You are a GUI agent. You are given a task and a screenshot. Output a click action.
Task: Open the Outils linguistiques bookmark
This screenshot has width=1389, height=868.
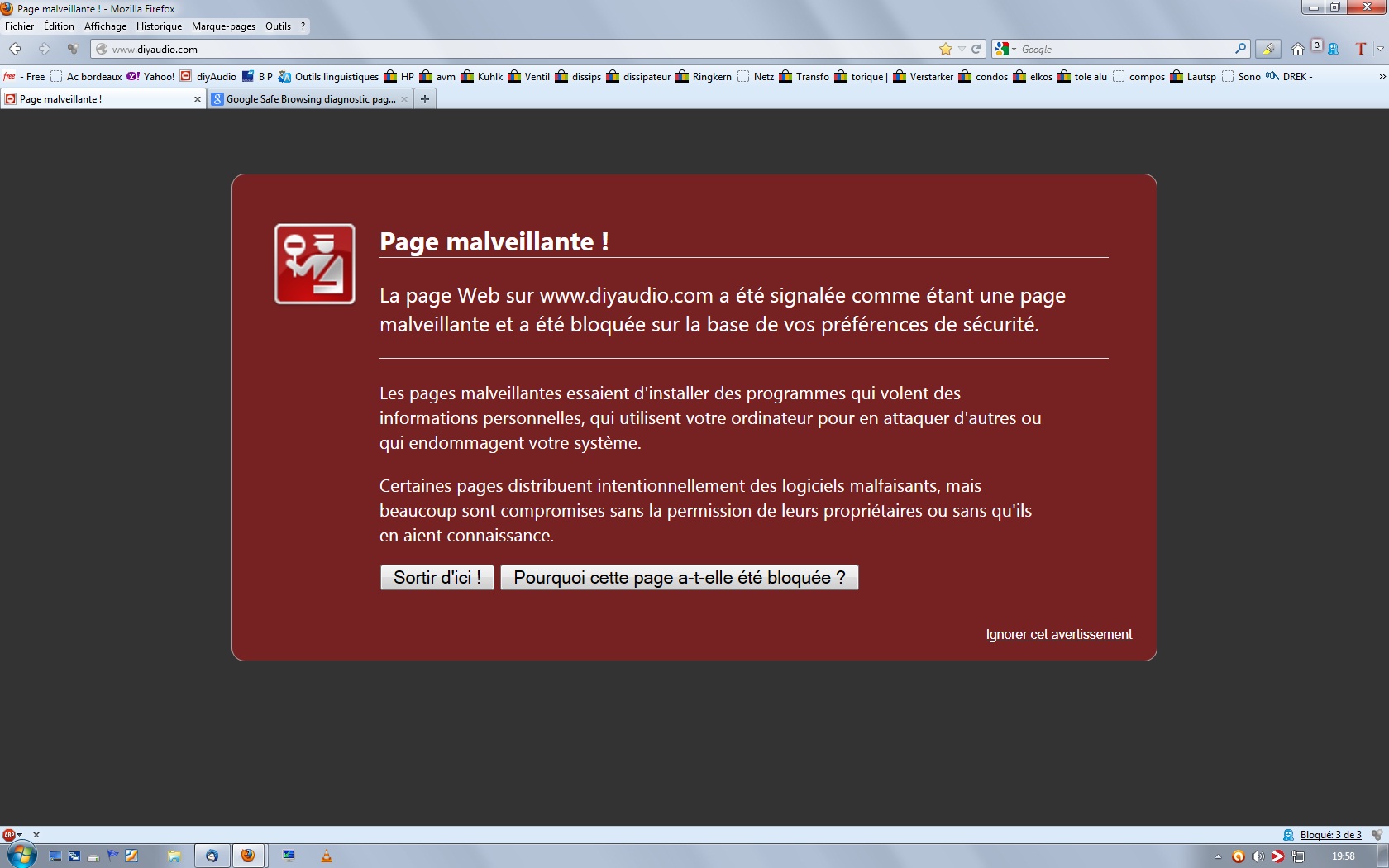pyautogui.click(x=328, y=76)
